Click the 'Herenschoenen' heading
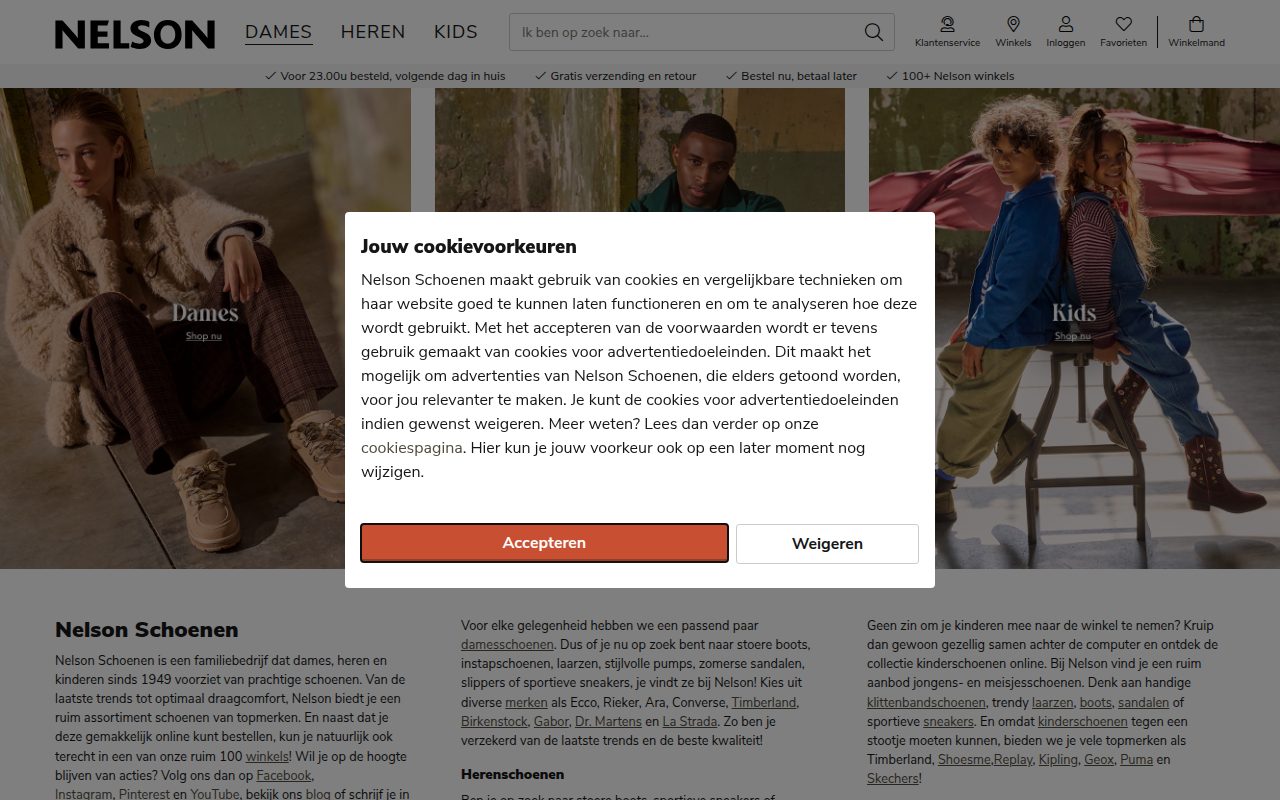The width and height of the screenshot is (1280, 800). pyautogui.click(x=512, y=775)
